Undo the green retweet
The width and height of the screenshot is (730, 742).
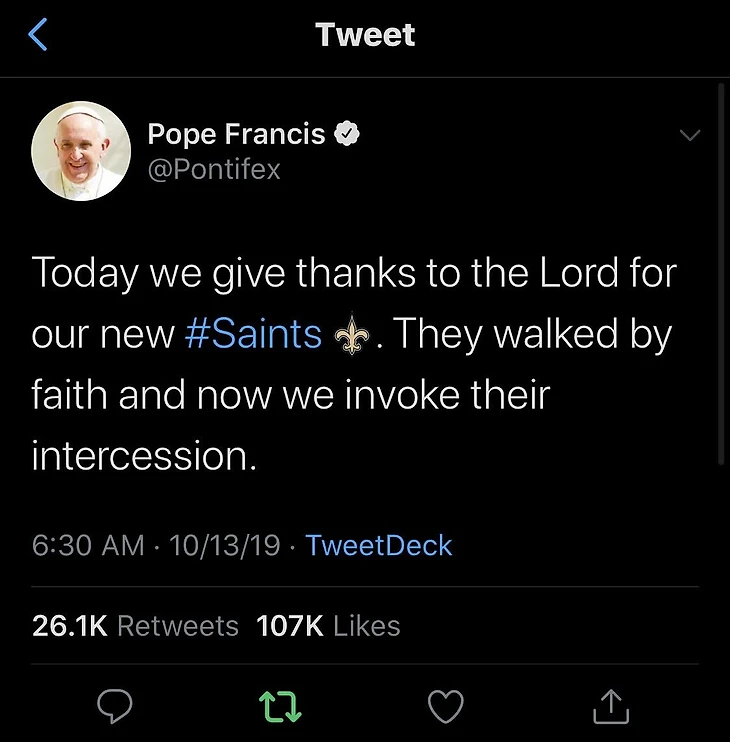280,707
